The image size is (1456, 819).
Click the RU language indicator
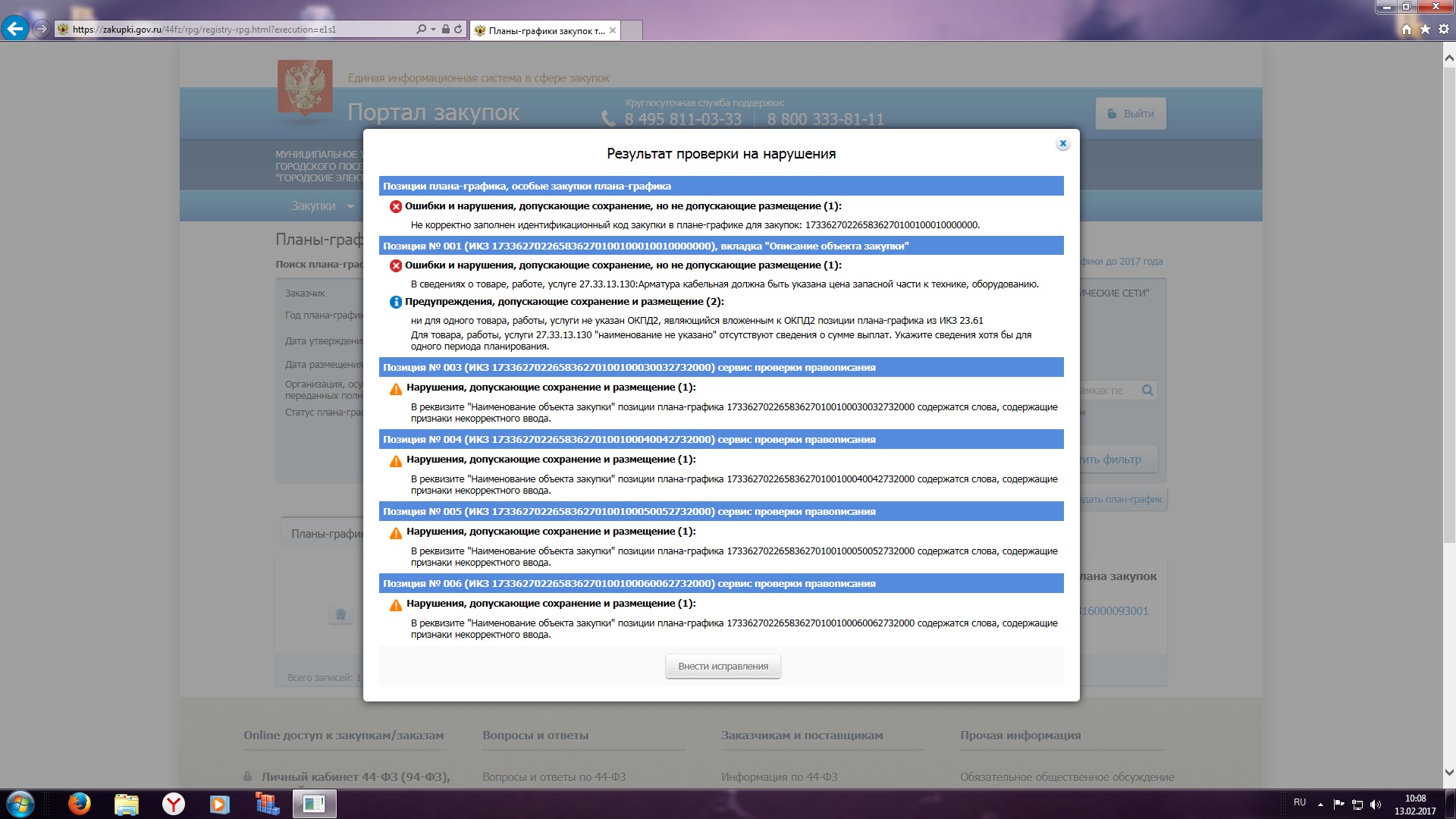click(x=1300, y=802)
